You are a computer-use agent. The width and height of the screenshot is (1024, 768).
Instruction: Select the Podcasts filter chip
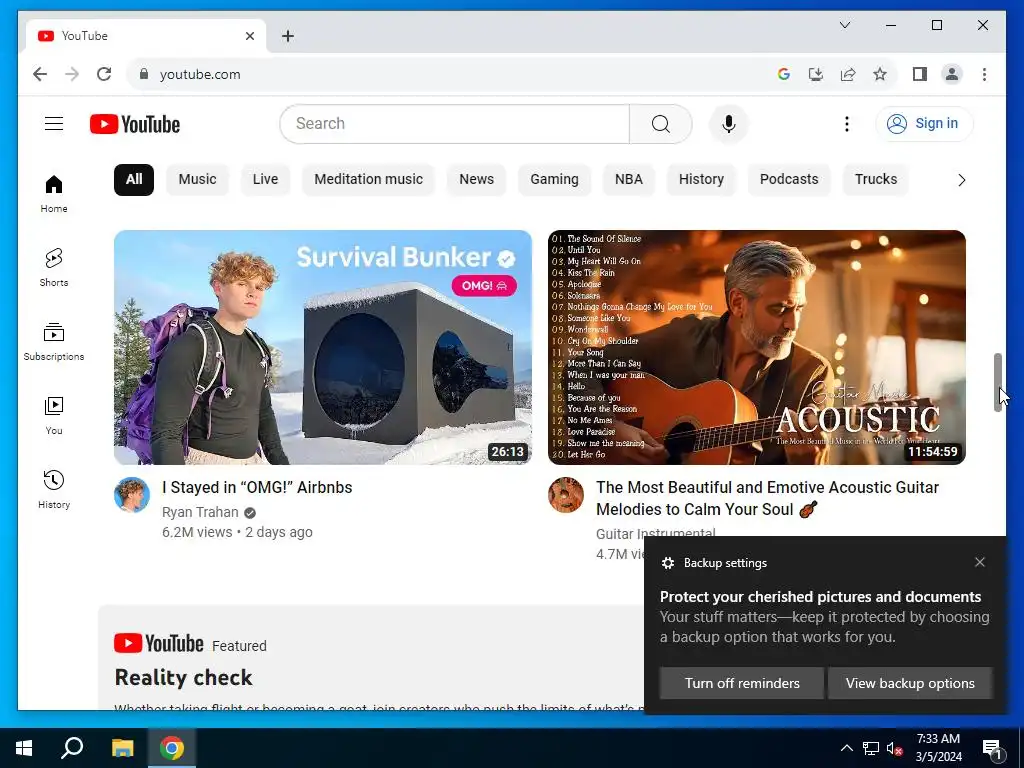tap(789, 180)
